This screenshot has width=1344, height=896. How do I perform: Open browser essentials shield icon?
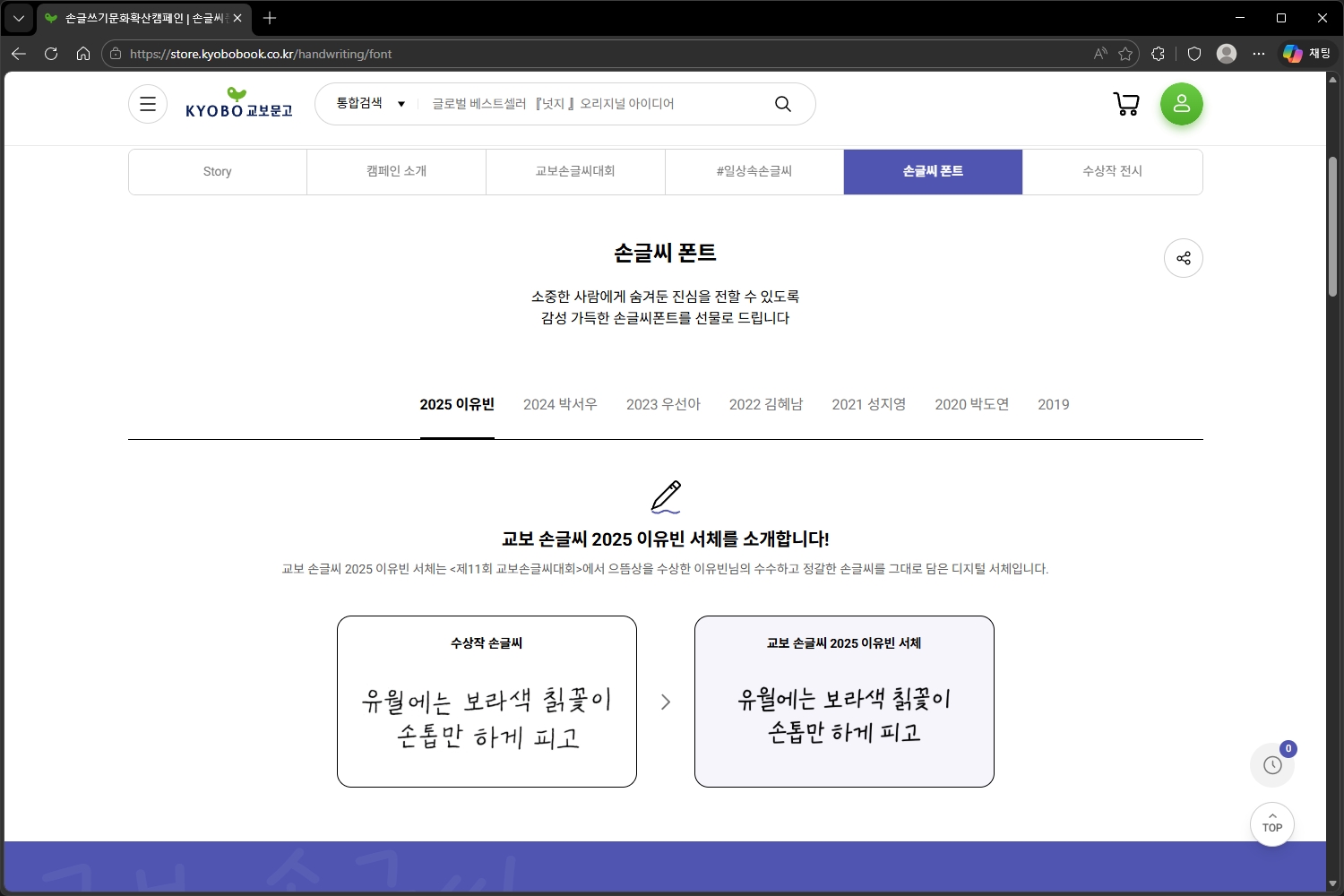pos(1194,54)
